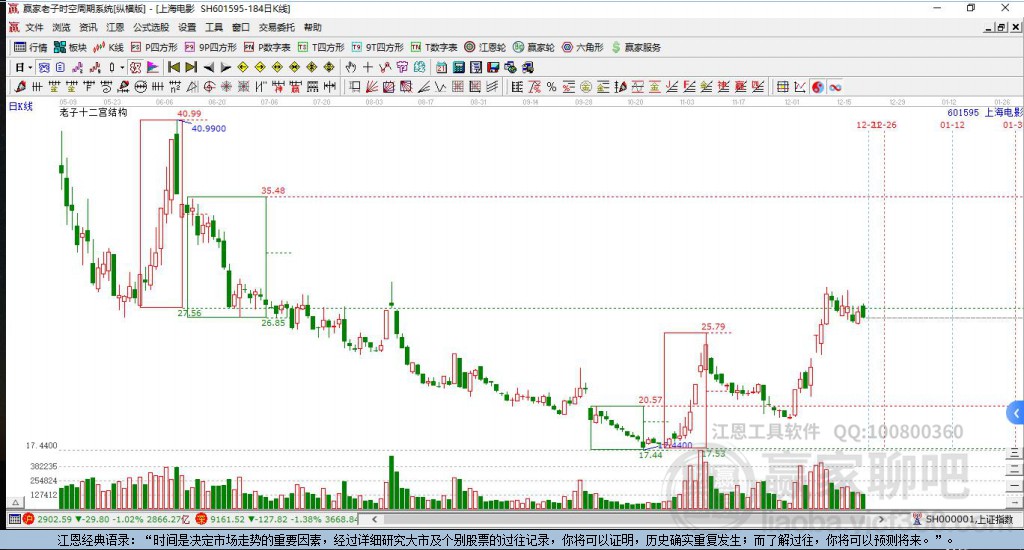Click the colorful triangle play icon

click(152, 67)
